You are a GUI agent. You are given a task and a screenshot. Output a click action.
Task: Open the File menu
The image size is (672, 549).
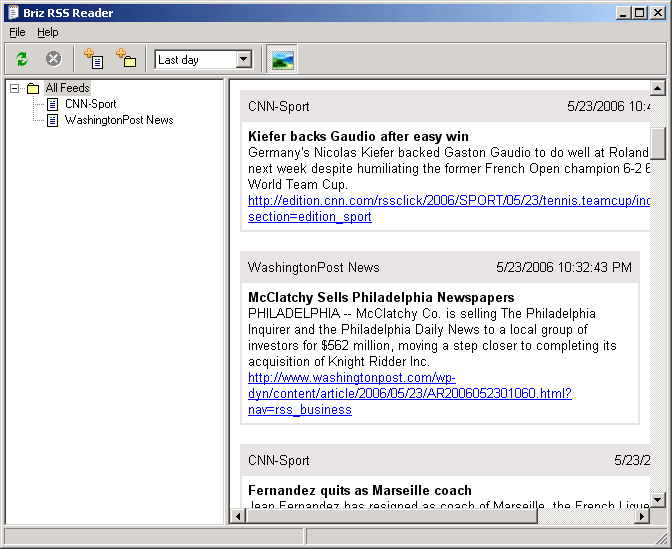tap(17, 32)
